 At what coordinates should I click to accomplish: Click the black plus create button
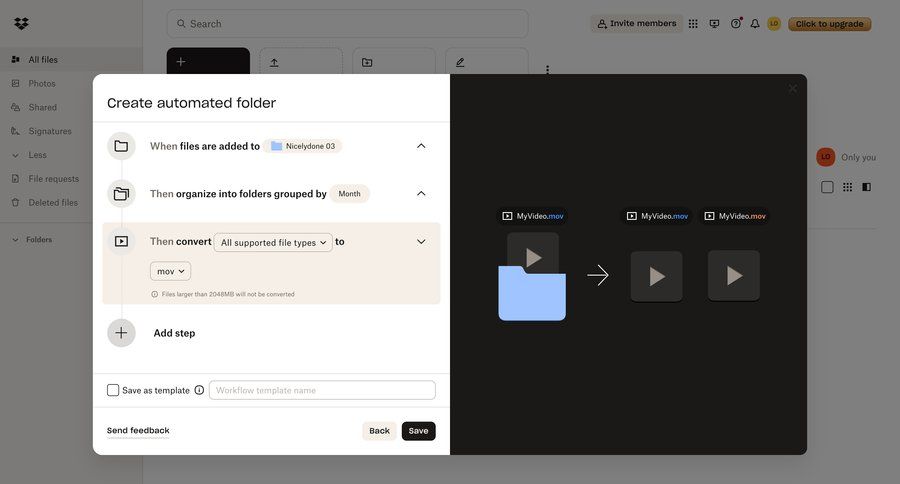click(x=208, y=61)
